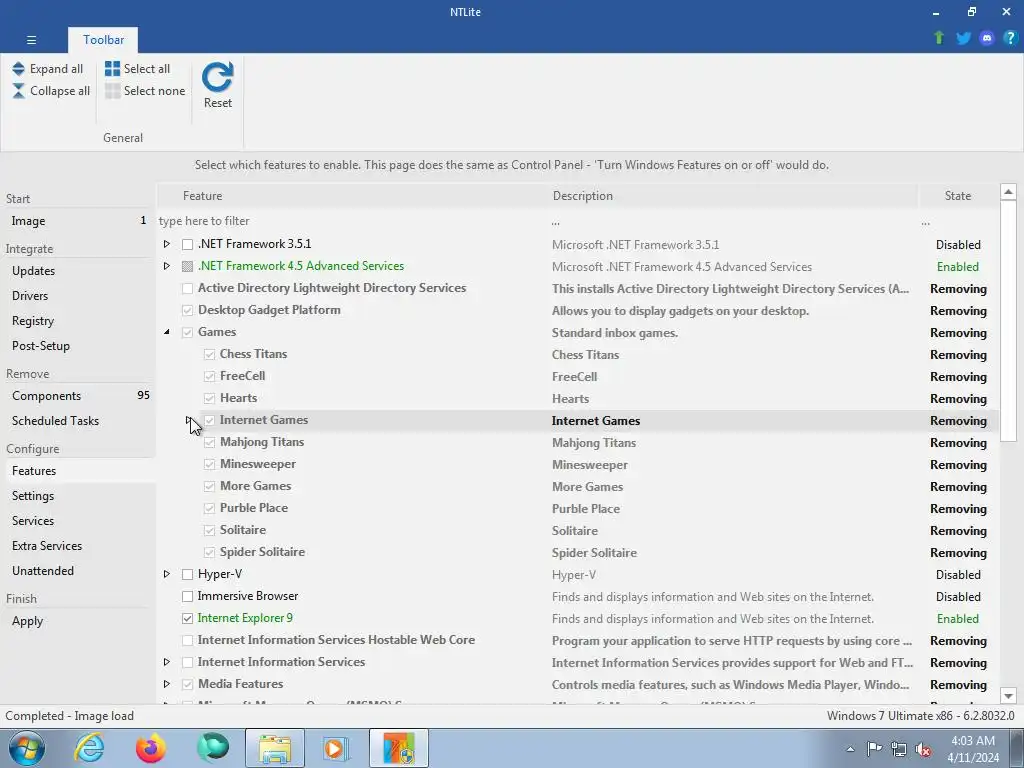Open the media player taskbar icon
This screenshot has width=1024, height=768.
(336, 748)
